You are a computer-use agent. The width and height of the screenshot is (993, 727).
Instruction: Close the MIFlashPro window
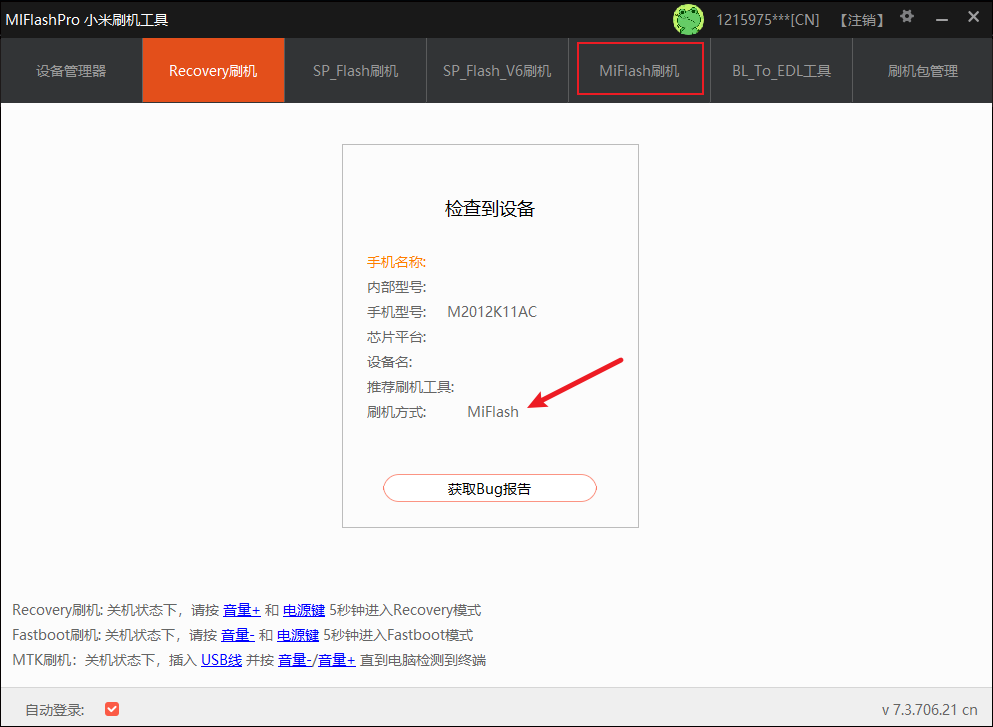point(973,17)
